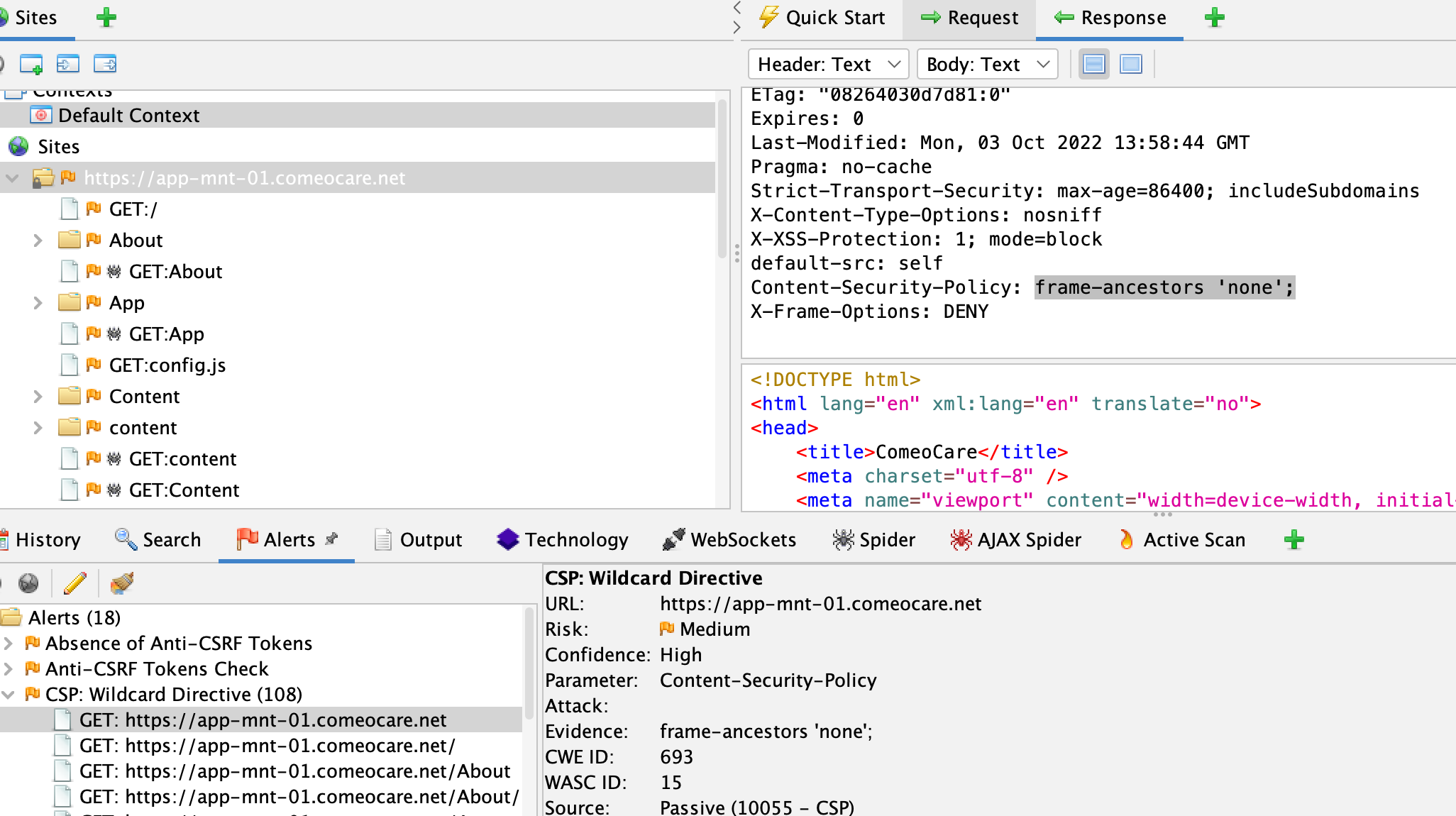Unpin the Alerts tab
This screenshot has height=816, width=1456.
point(331,539)
